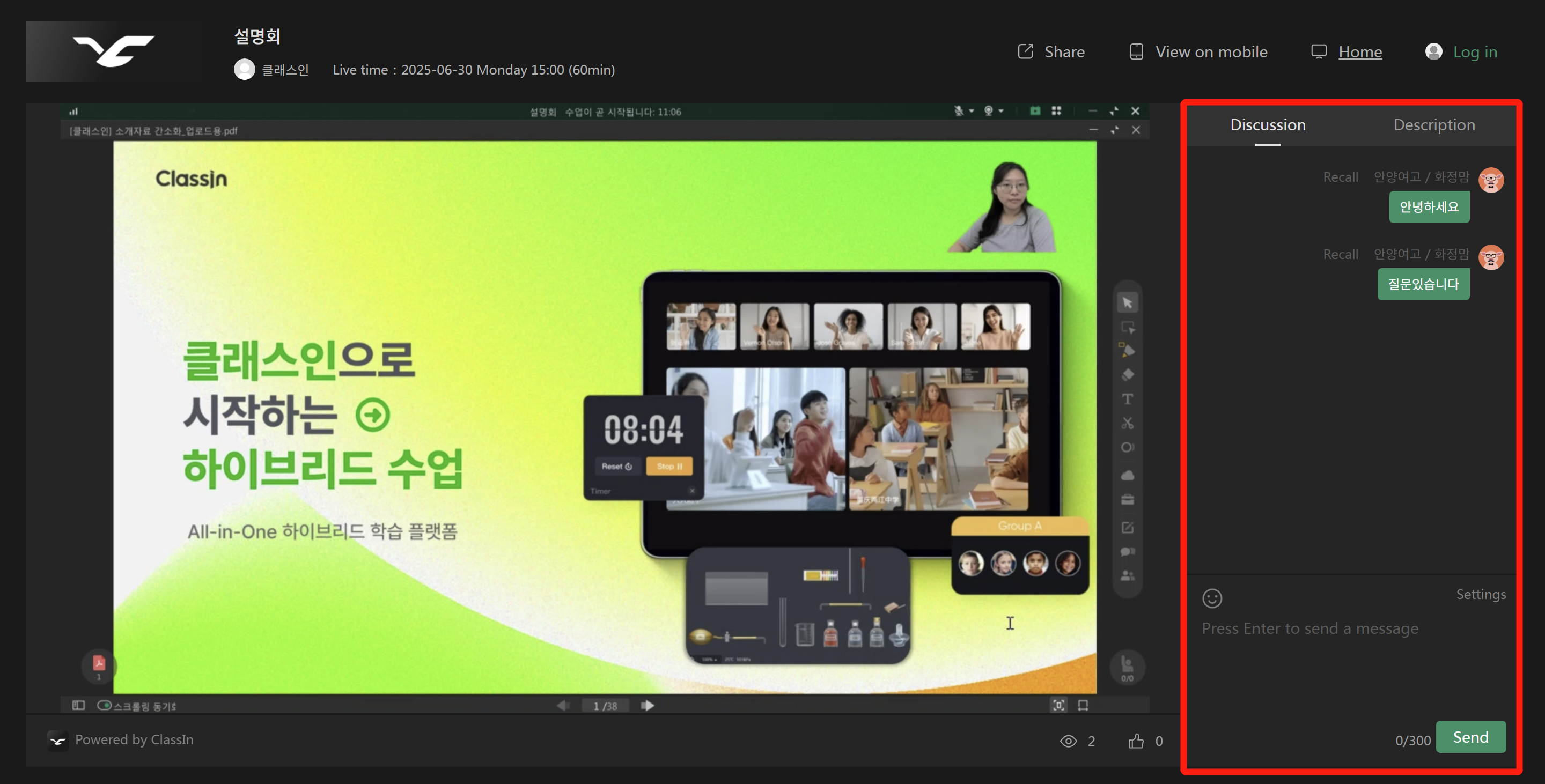
Task: Recall the 질문있습니다 message
Action: (x=1341, y=254)
